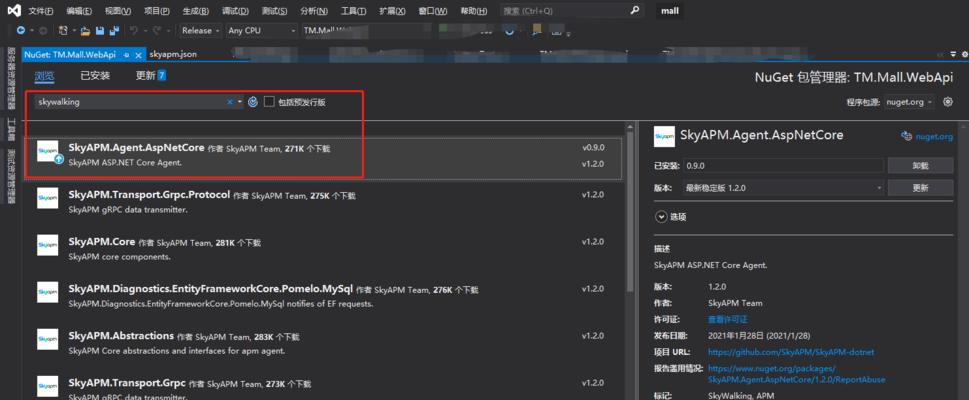Open the 编辑(E) menu
969x400 pixels.
click(x=79, y=11)
